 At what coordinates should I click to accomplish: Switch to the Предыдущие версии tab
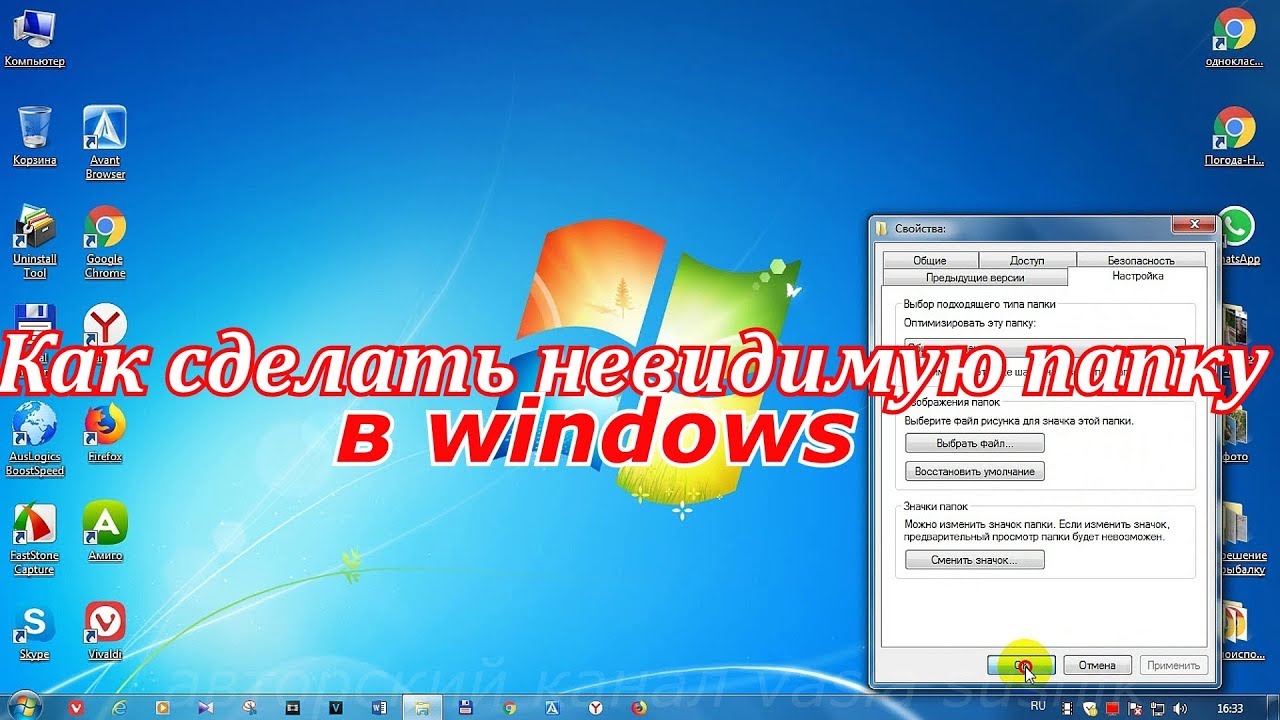click(975, 277)
